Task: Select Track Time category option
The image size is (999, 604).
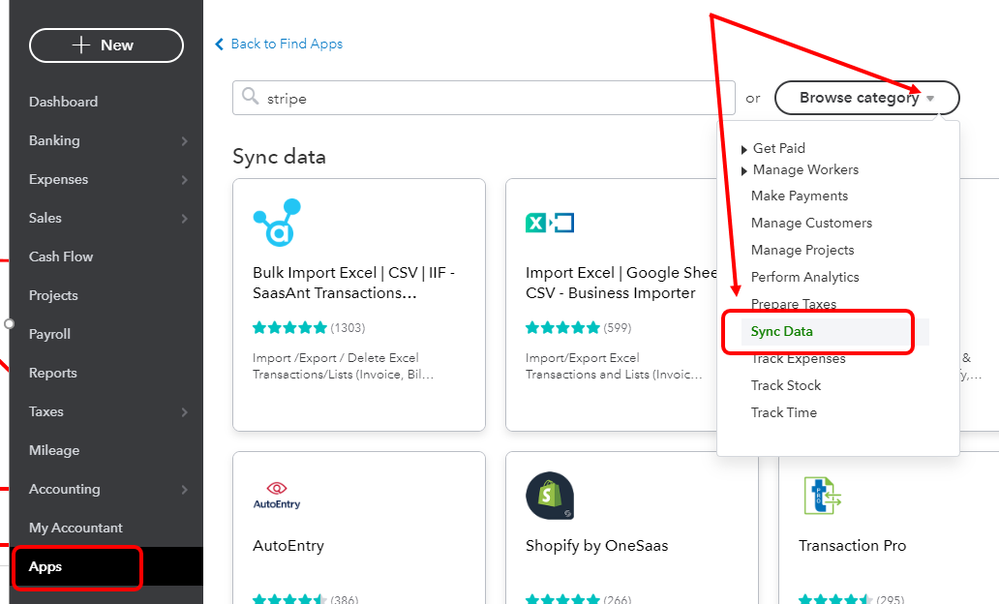Action: click(784, 412)
